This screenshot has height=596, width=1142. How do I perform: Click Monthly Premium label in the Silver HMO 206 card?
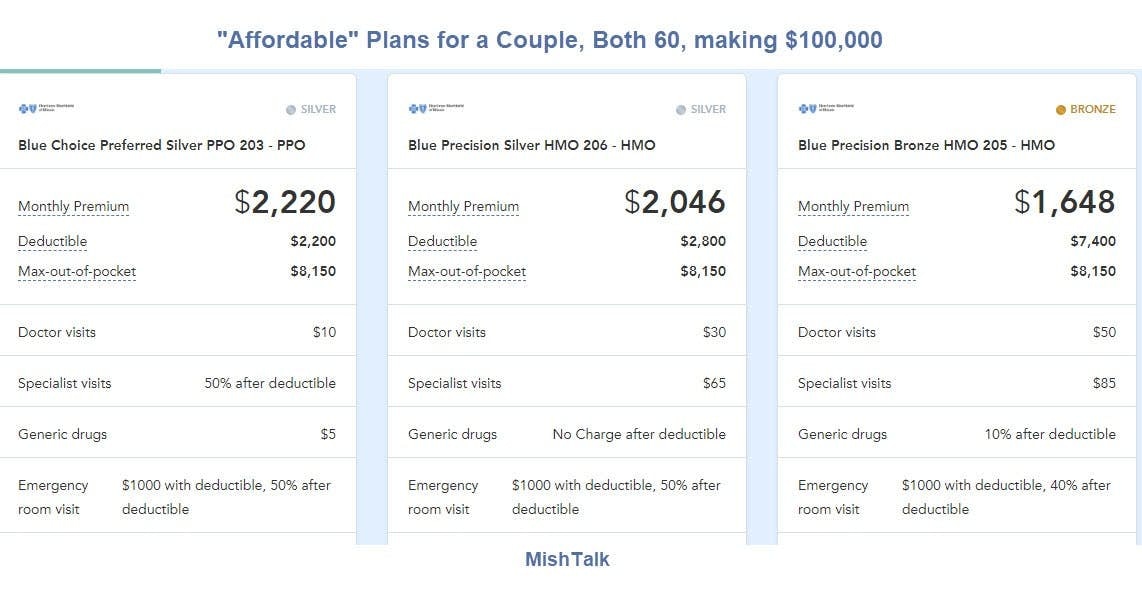tap(464, 207)
